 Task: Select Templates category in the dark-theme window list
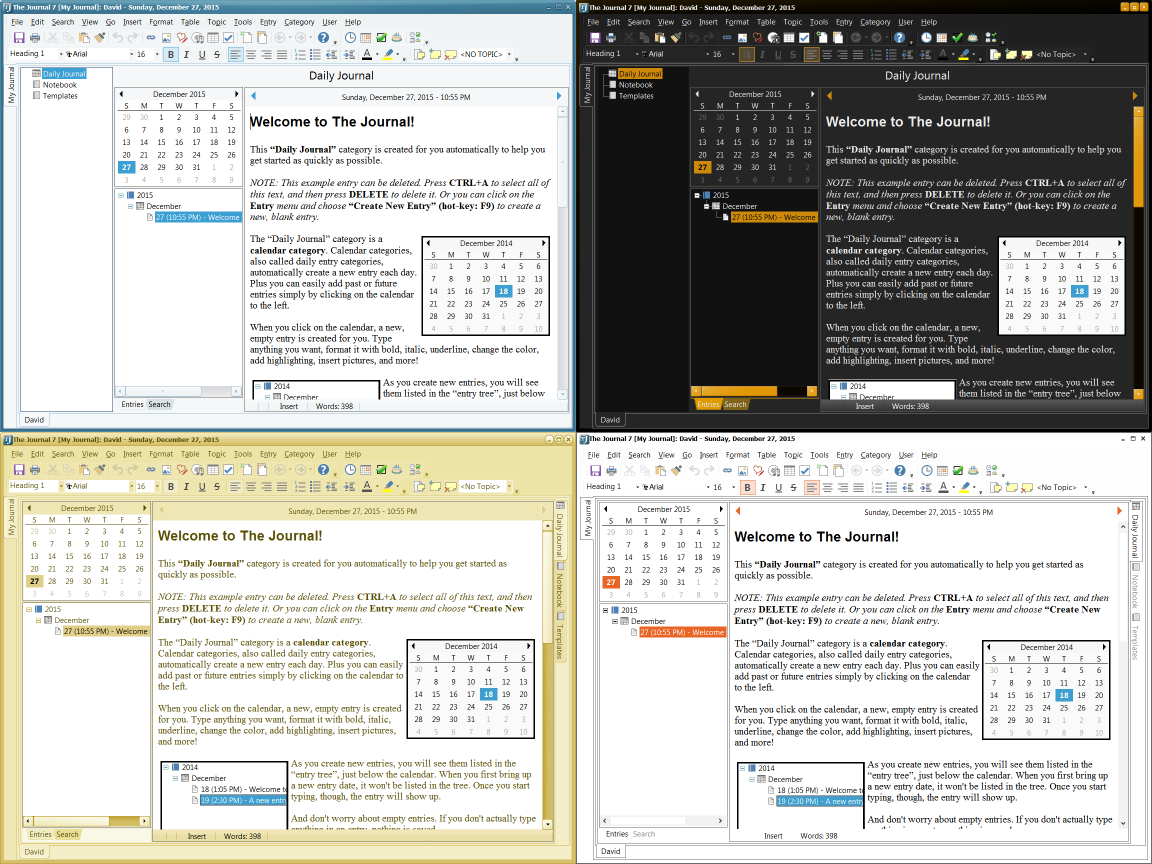point(636,96)
